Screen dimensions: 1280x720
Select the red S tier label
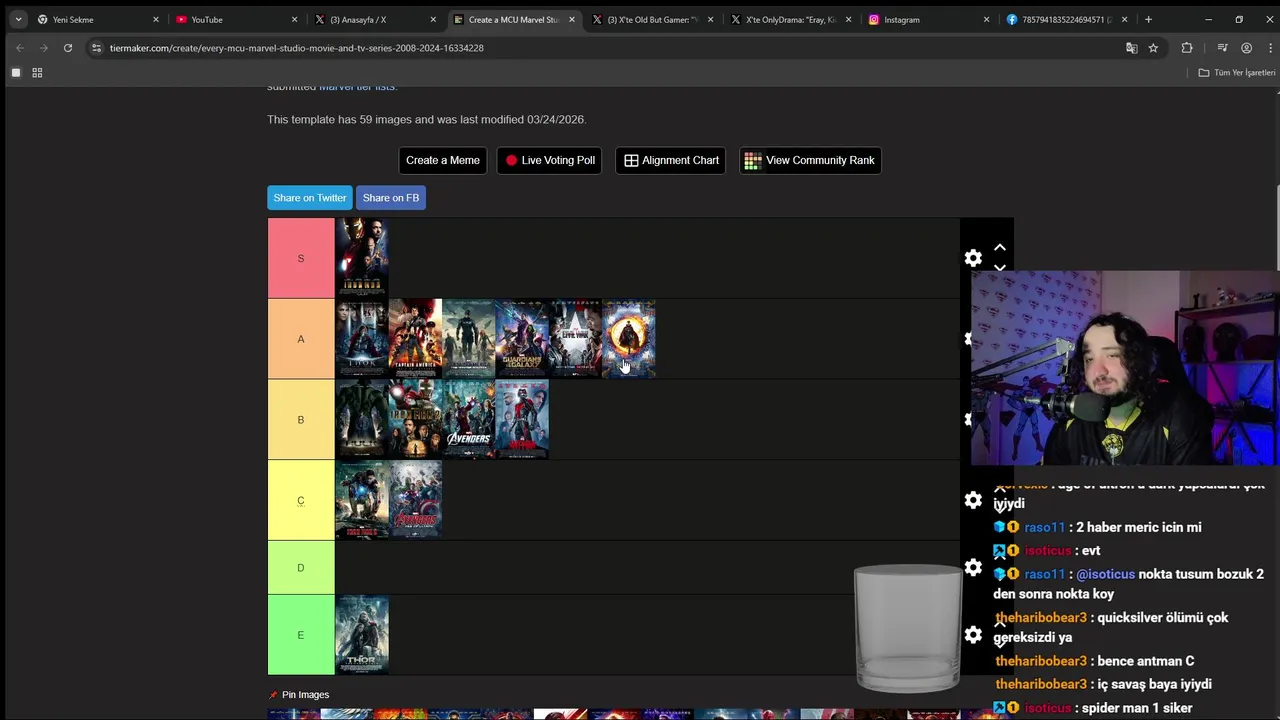[x=301, y=258]
